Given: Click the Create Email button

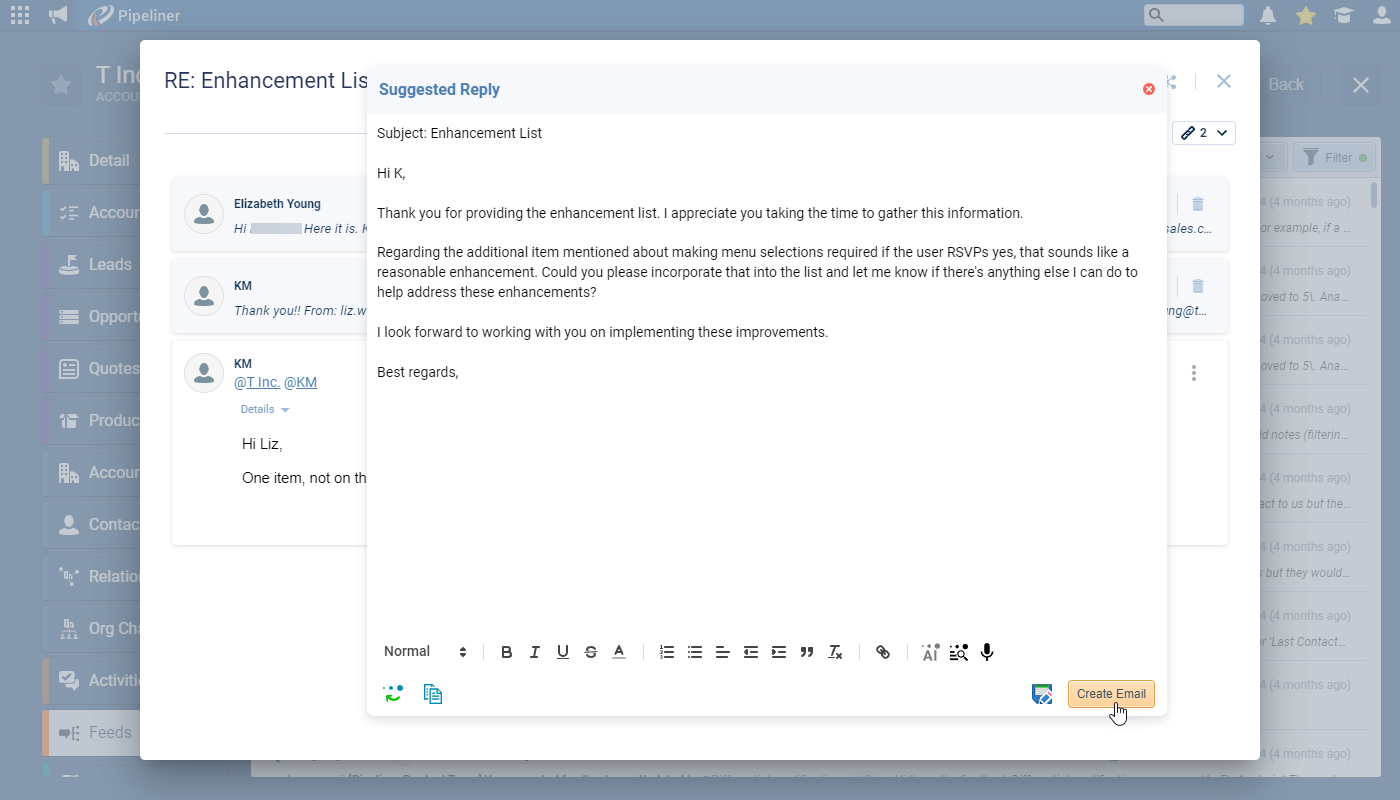Looking at the screenshot, I should tap(1110, 694).
